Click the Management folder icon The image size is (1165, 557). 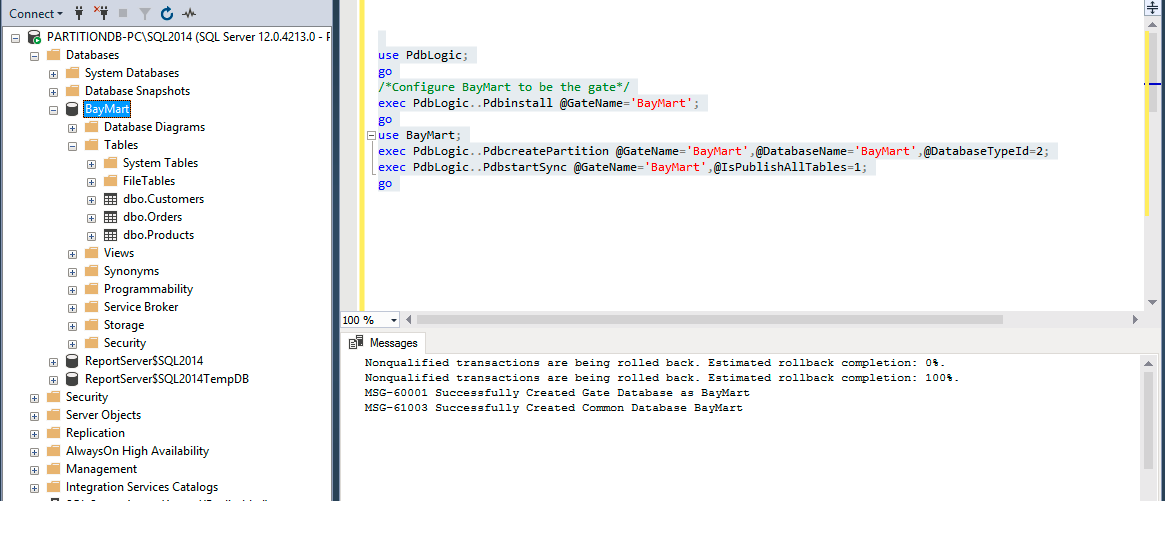point(53,469)
